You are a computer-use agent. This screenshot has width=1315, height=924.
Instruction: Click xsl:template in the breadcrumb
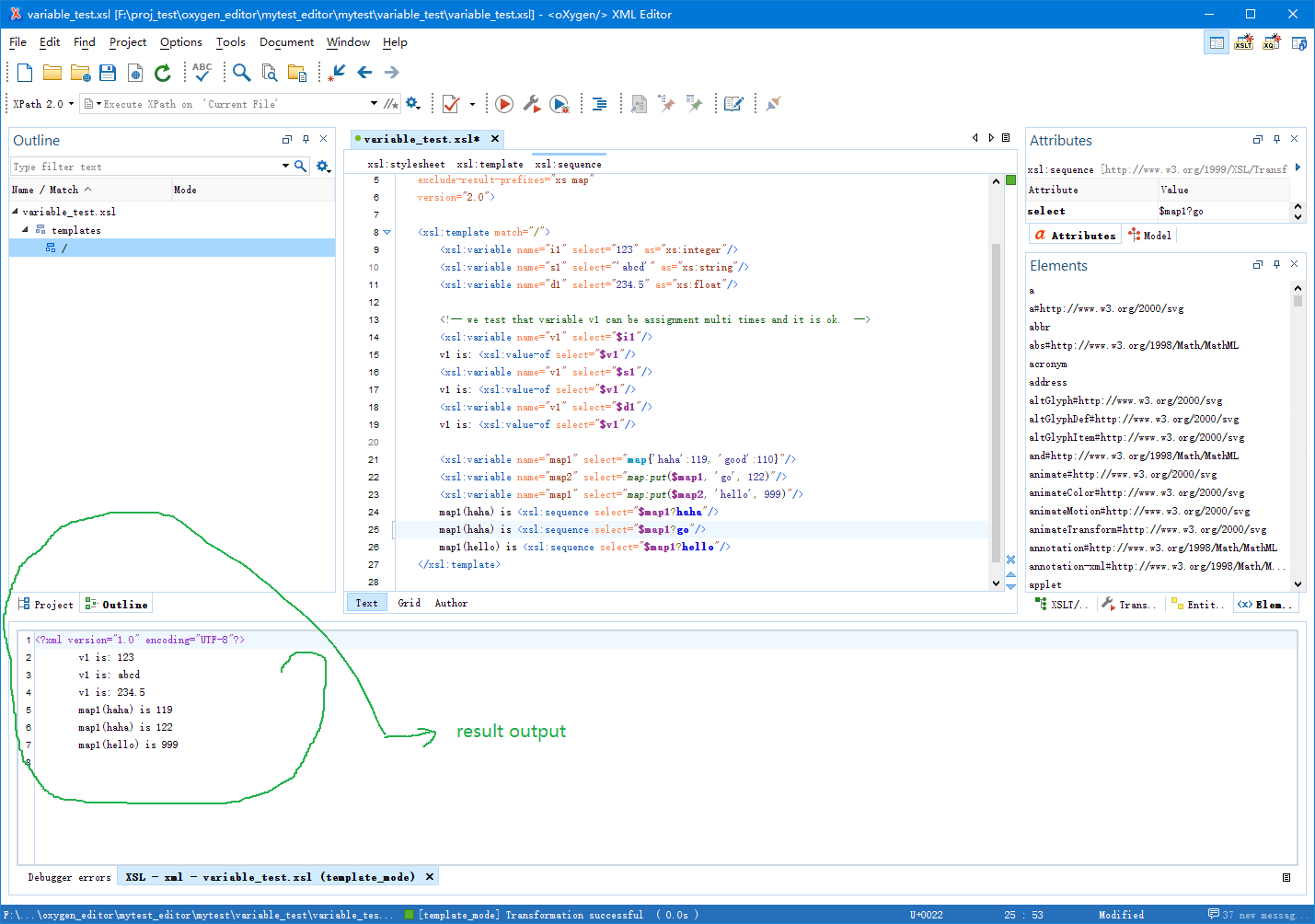point(490,164)
